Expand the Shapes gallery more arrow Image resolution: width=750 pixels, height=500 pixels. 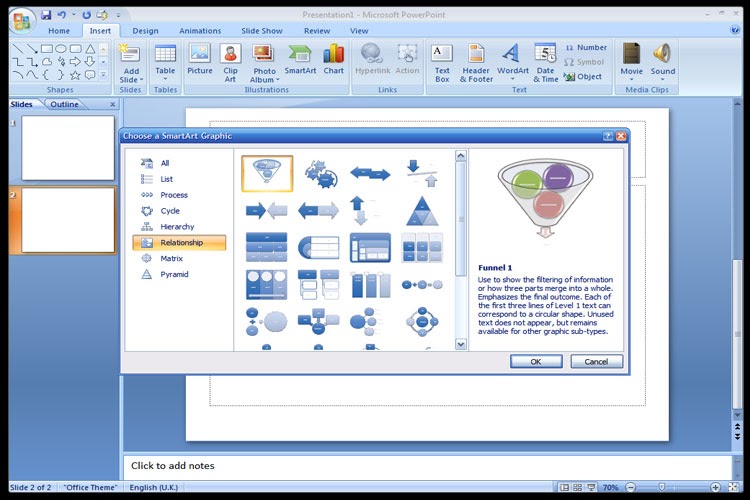coord(103,75)
